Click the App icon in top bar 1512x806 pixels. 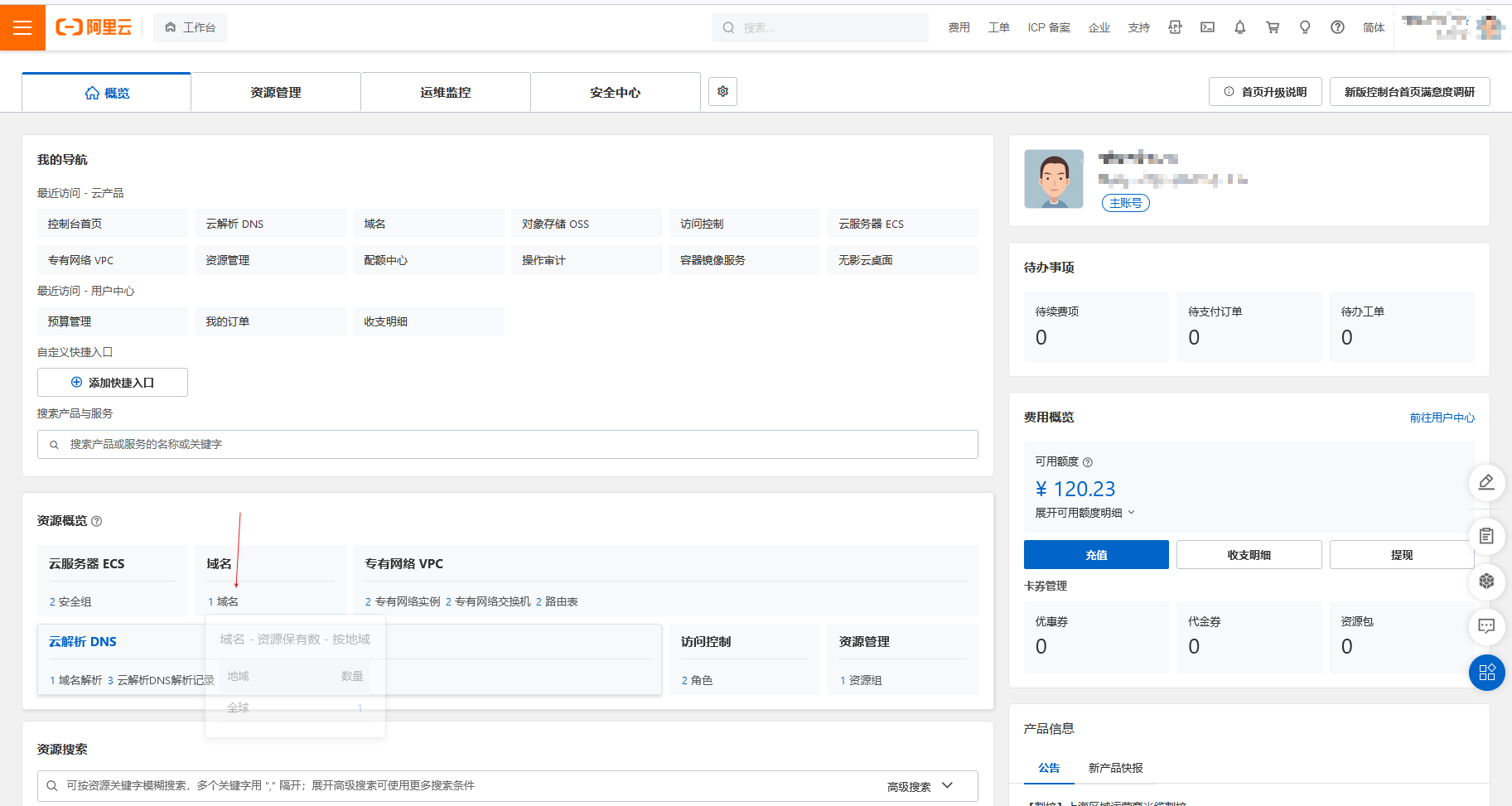(x=1175, y=27)
